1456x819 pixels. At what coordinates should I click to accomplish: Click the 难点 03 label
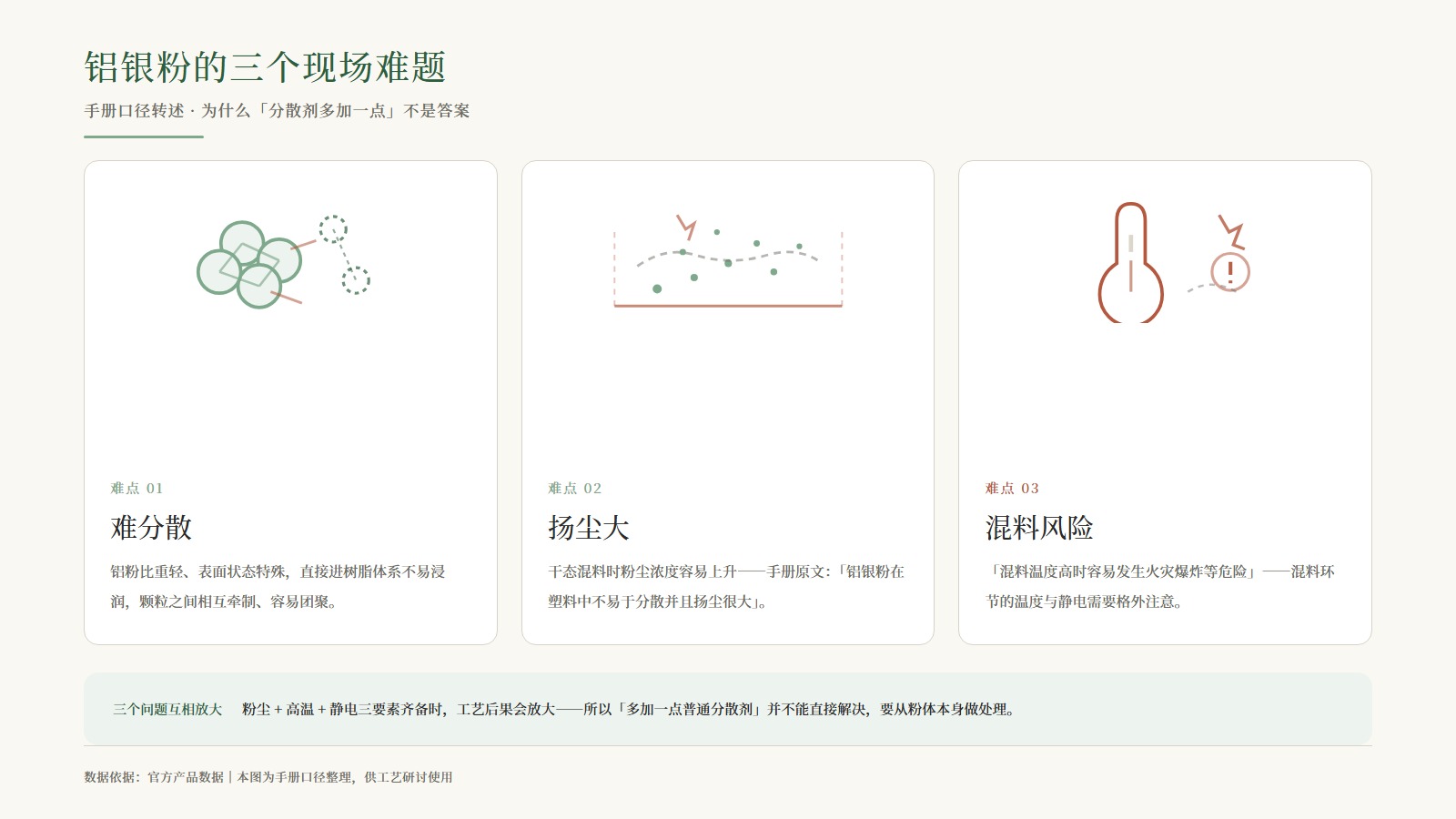tap(1012, 489)
